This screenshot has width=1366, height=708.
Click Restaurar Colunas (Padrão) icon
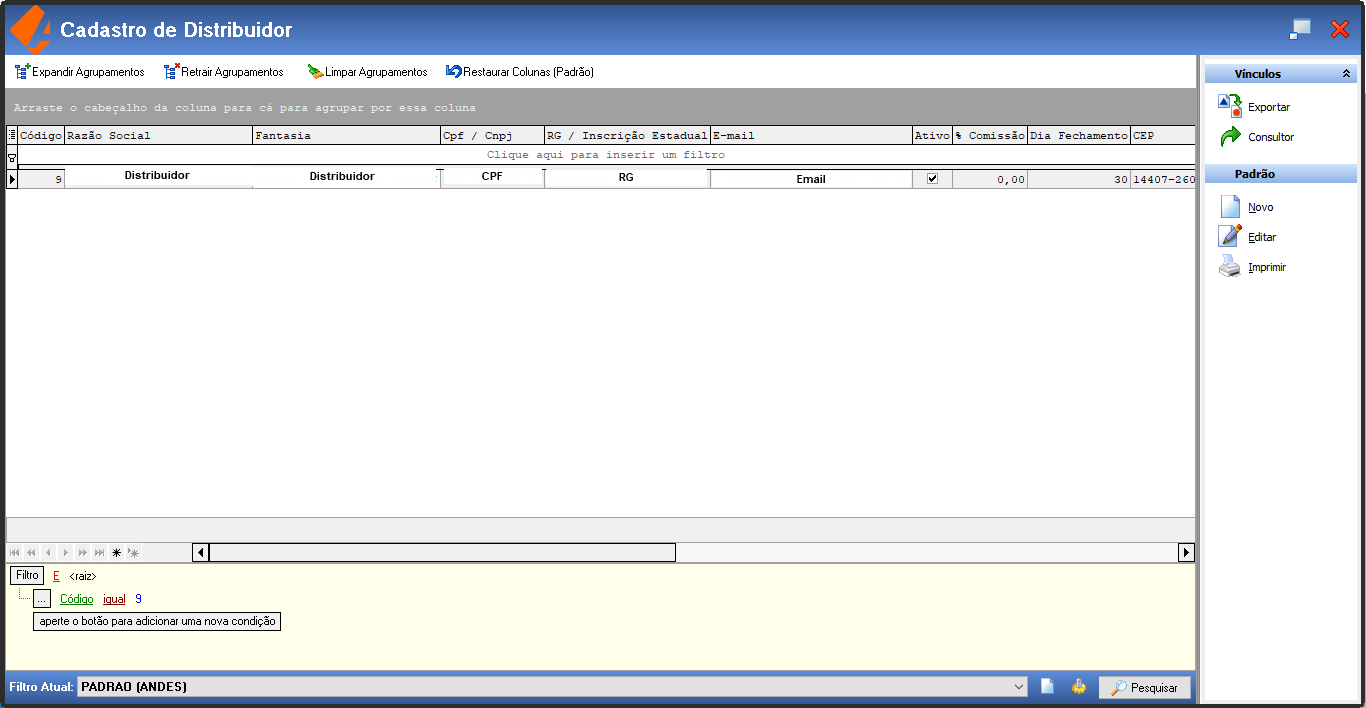pos(454,72)
